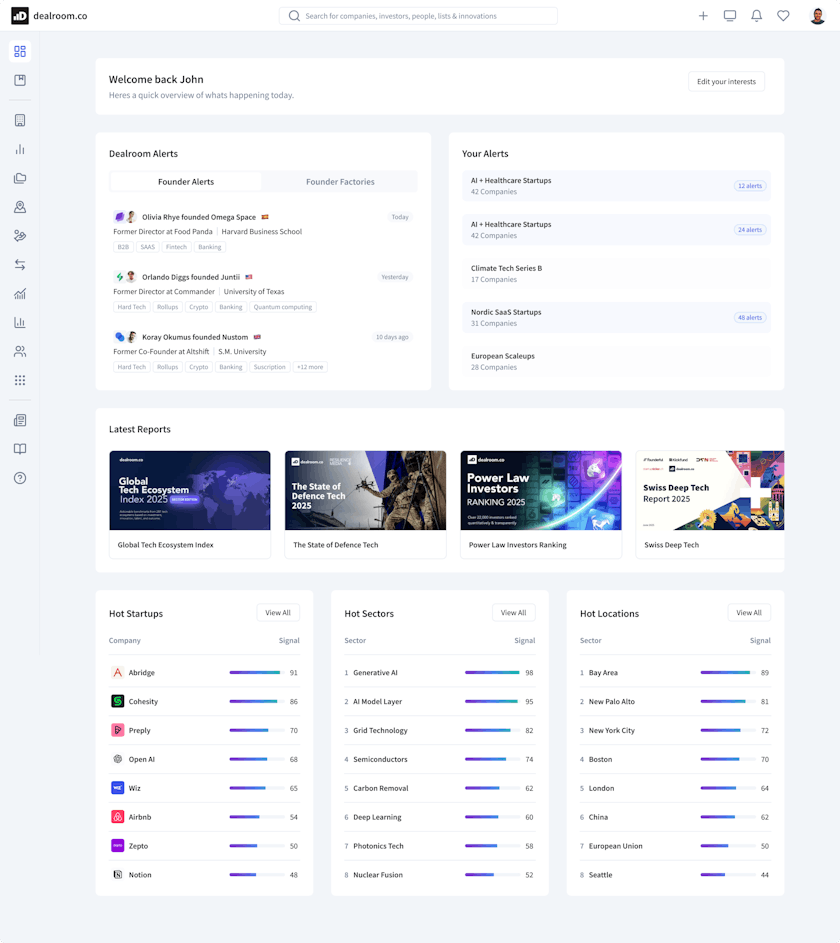Click the stacked folders sidebar icon
The image size is (840, 943).
20,178
